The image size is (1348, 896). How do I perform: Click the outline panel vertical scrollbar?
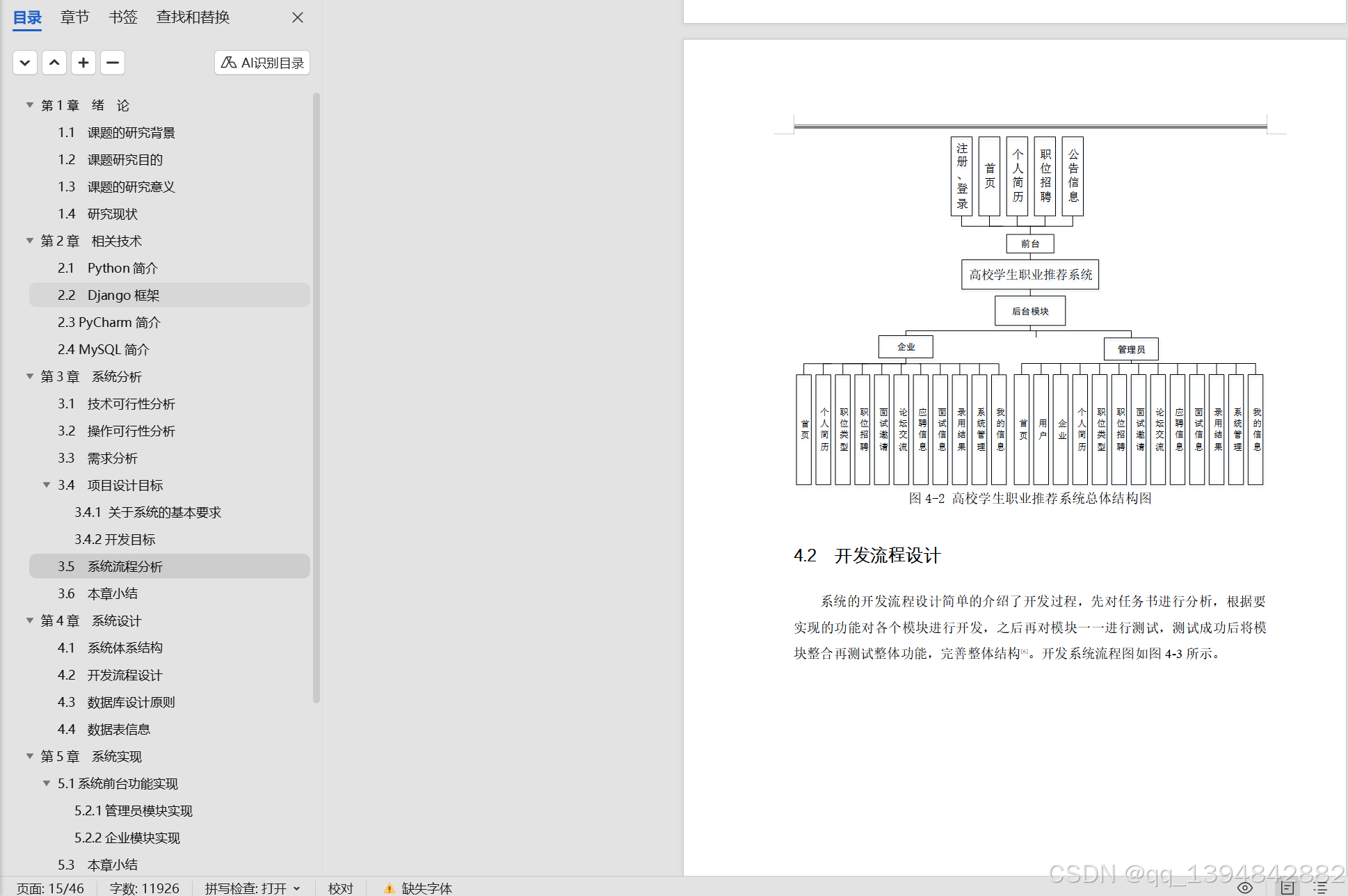coord(316,397)
